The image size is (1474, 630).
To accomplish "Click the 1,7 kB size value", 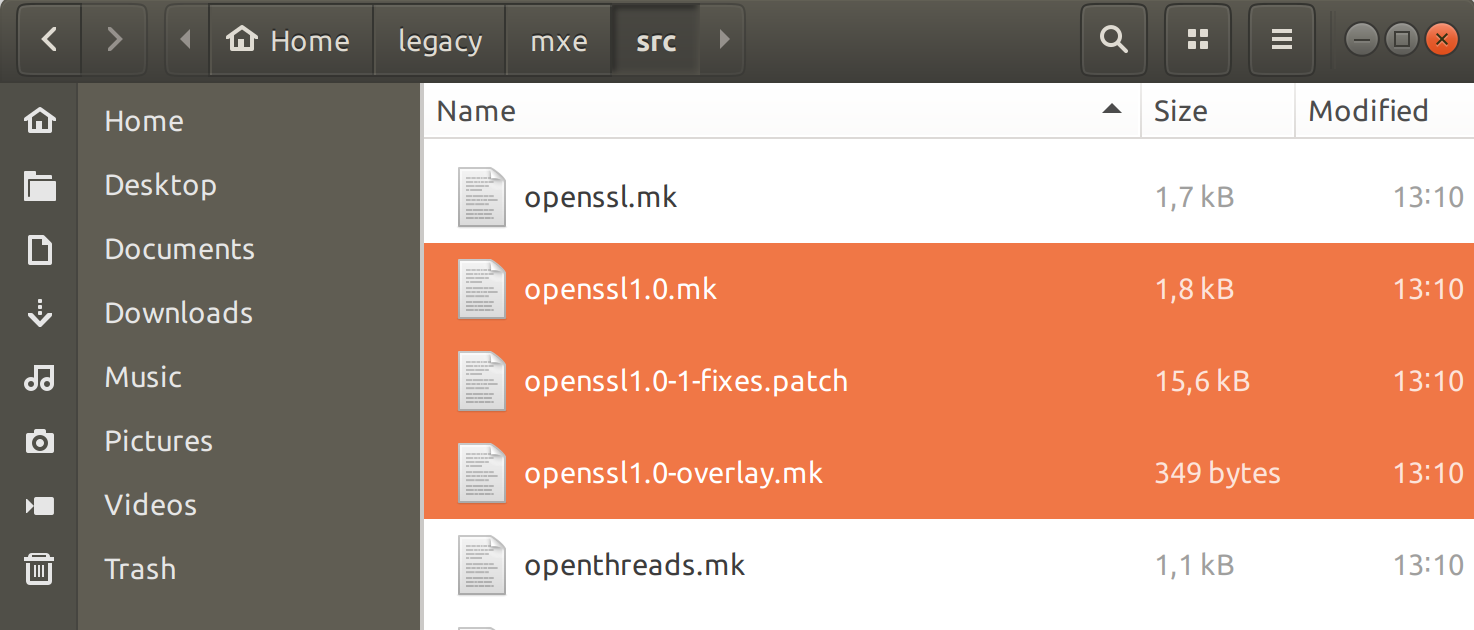I will pyautogui.click(x=1195, y=197).
